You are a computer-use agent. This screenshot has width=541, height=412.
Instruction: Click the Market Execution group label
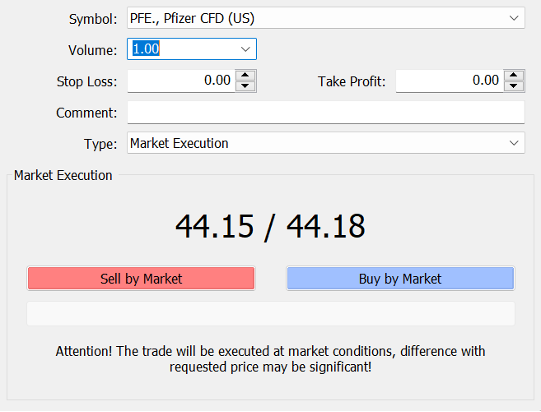click(x=63, y=175)
